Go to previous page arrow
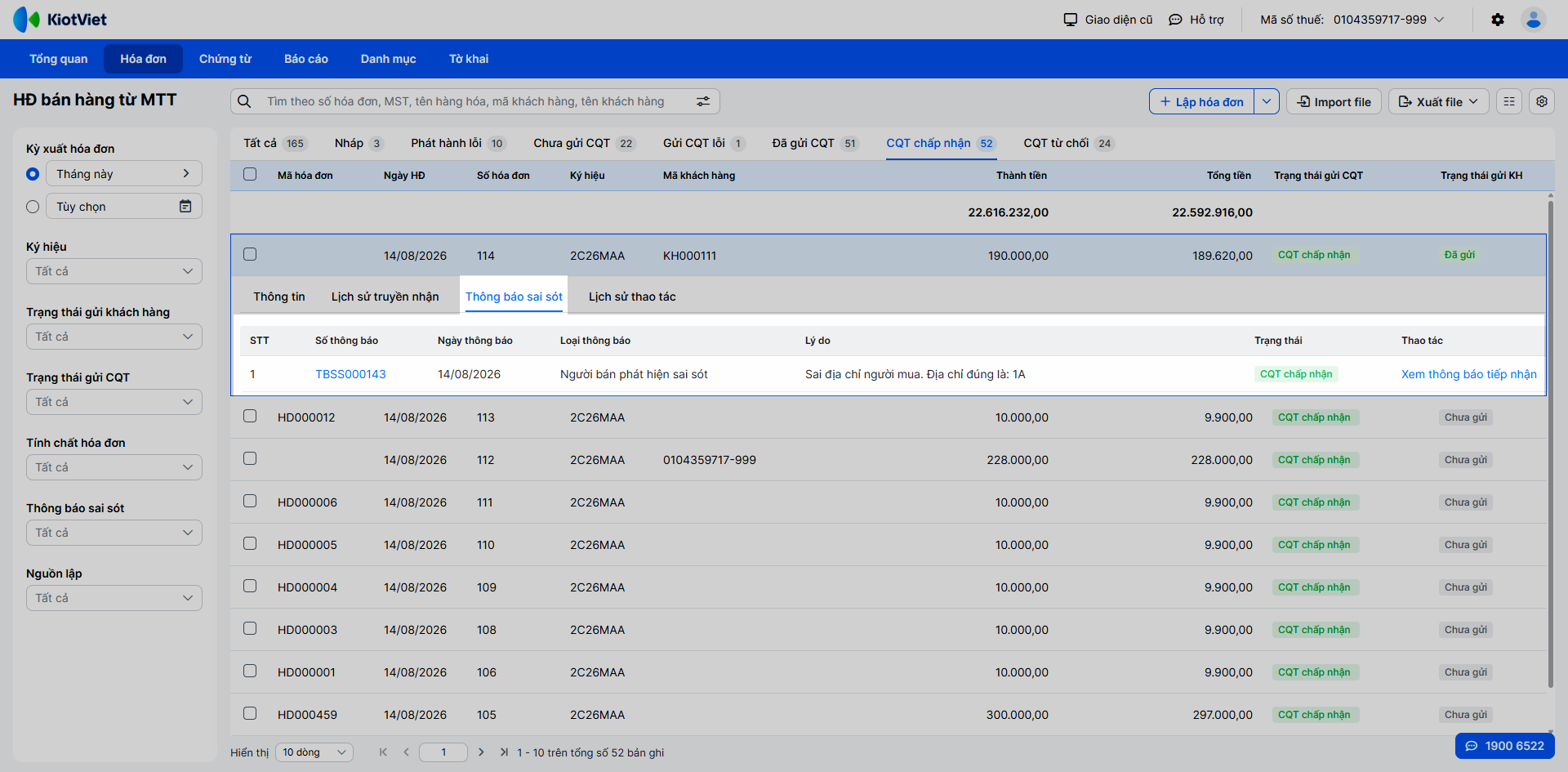This screenshot has width=1568, height=772. pyautogui.click(x=406, y=752)
